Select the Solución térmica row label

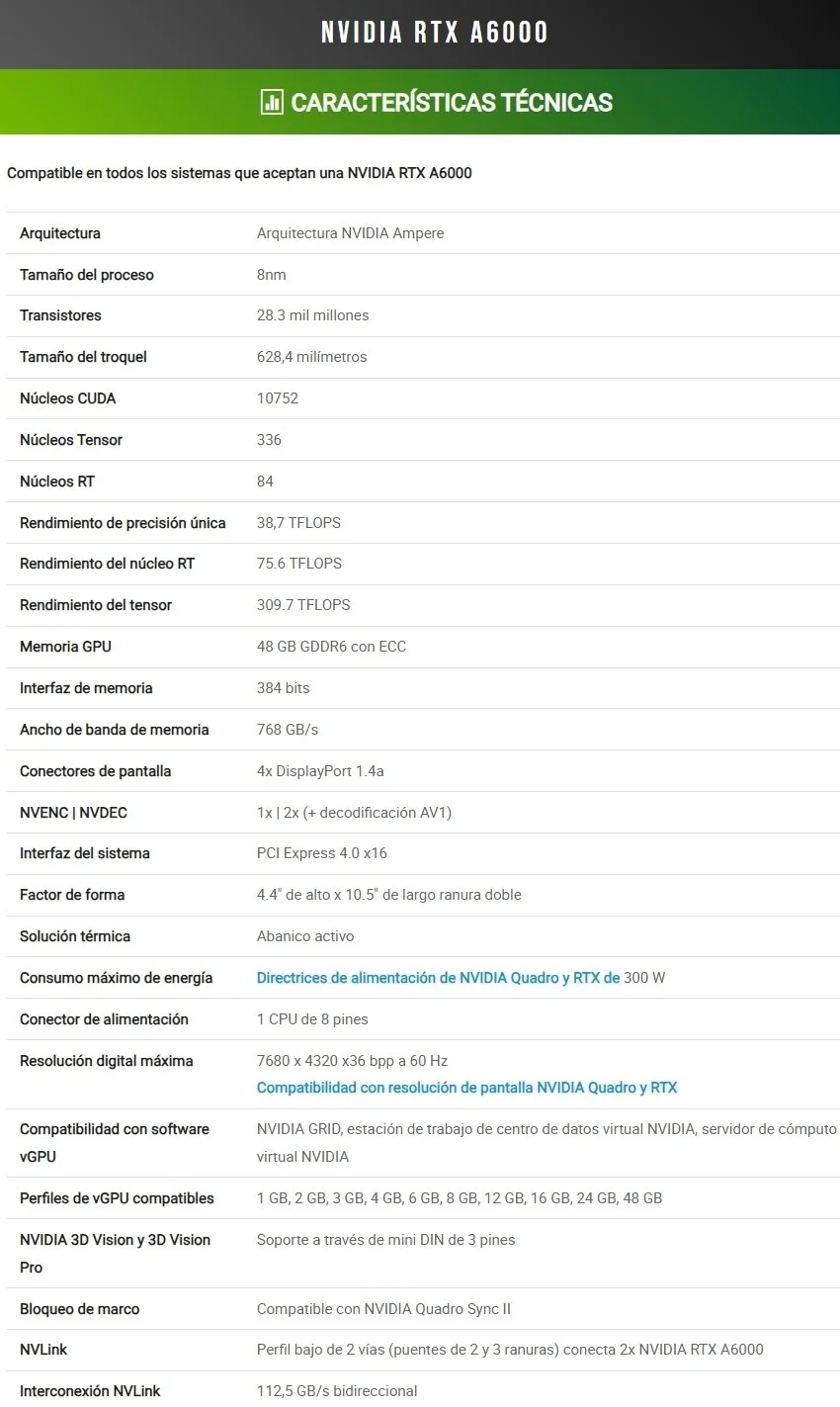tap(75, 936)
